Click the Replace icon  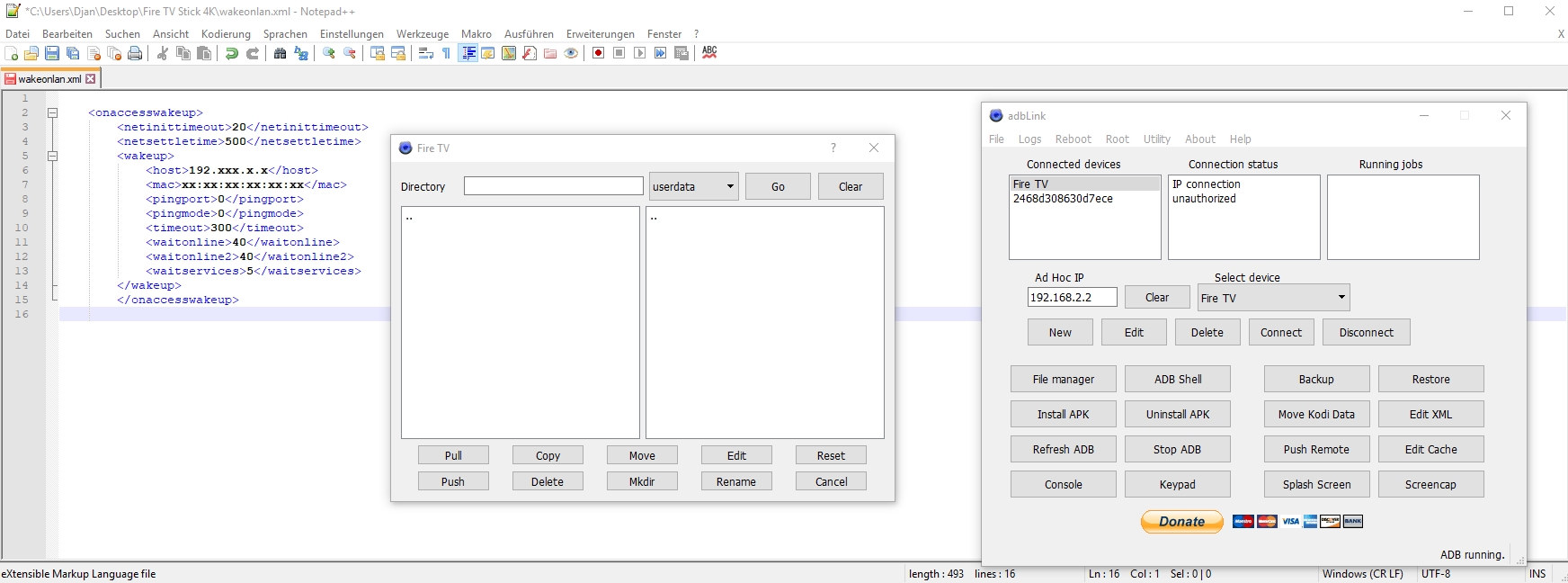[301, 53]
